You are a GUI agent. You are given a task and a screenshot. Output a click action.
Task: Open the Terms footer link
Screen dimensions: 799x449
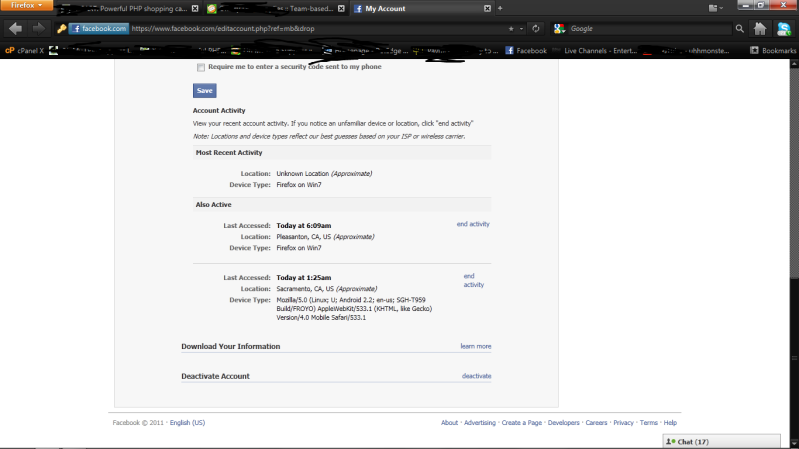649,422
